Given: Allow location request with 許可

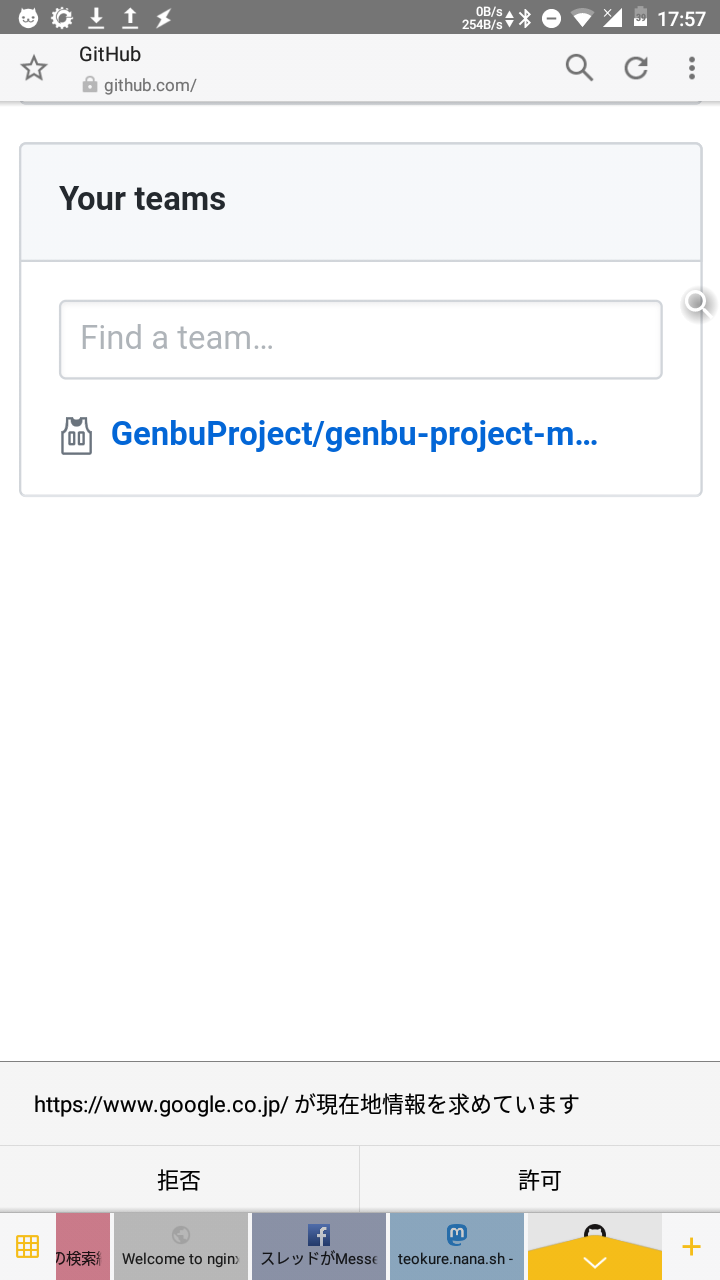Looking at the screenshot, I should (x=540, y=1180).
